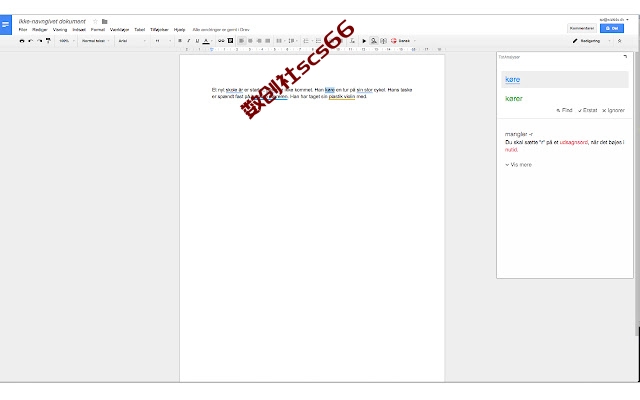Star the untitled document

(x=95, y=21)
